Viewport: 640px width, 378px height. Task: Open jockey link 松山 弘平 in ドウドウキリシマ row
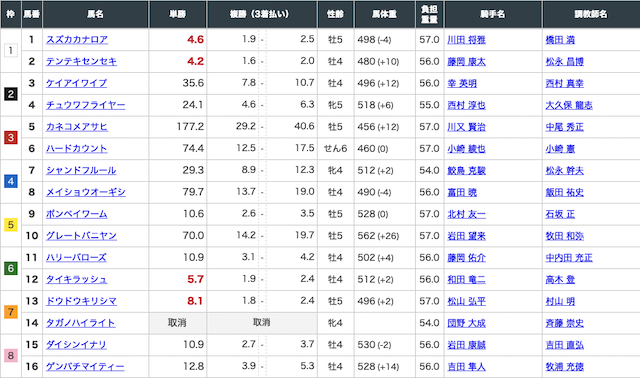click(466, 302)
